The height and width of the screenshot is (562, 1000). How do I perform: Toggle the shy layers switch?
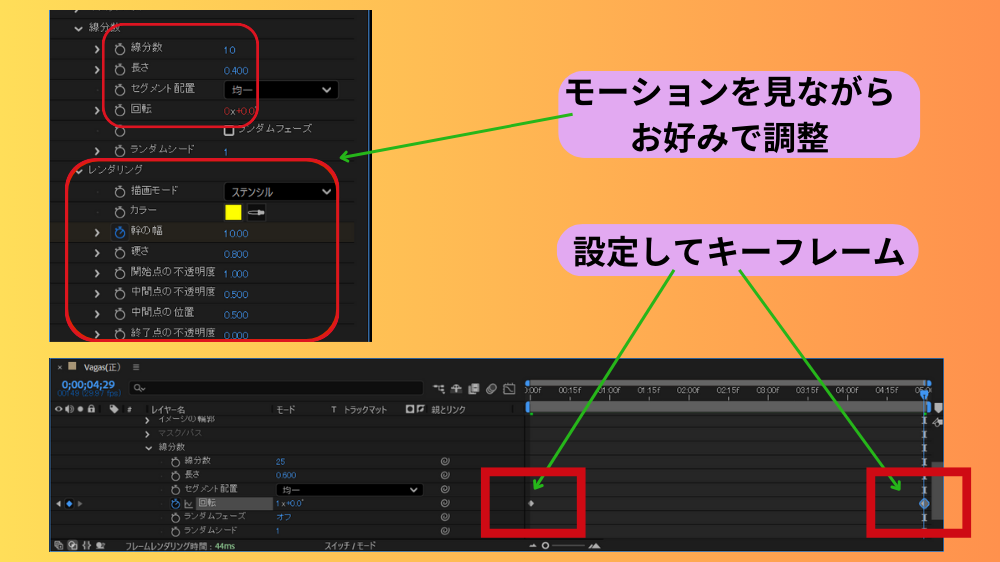coord(457,388)
